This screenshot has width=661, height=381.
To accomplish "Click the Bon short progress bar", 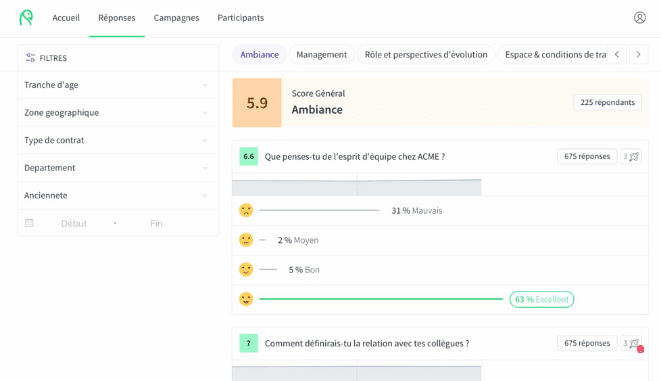I will [268, 269].
